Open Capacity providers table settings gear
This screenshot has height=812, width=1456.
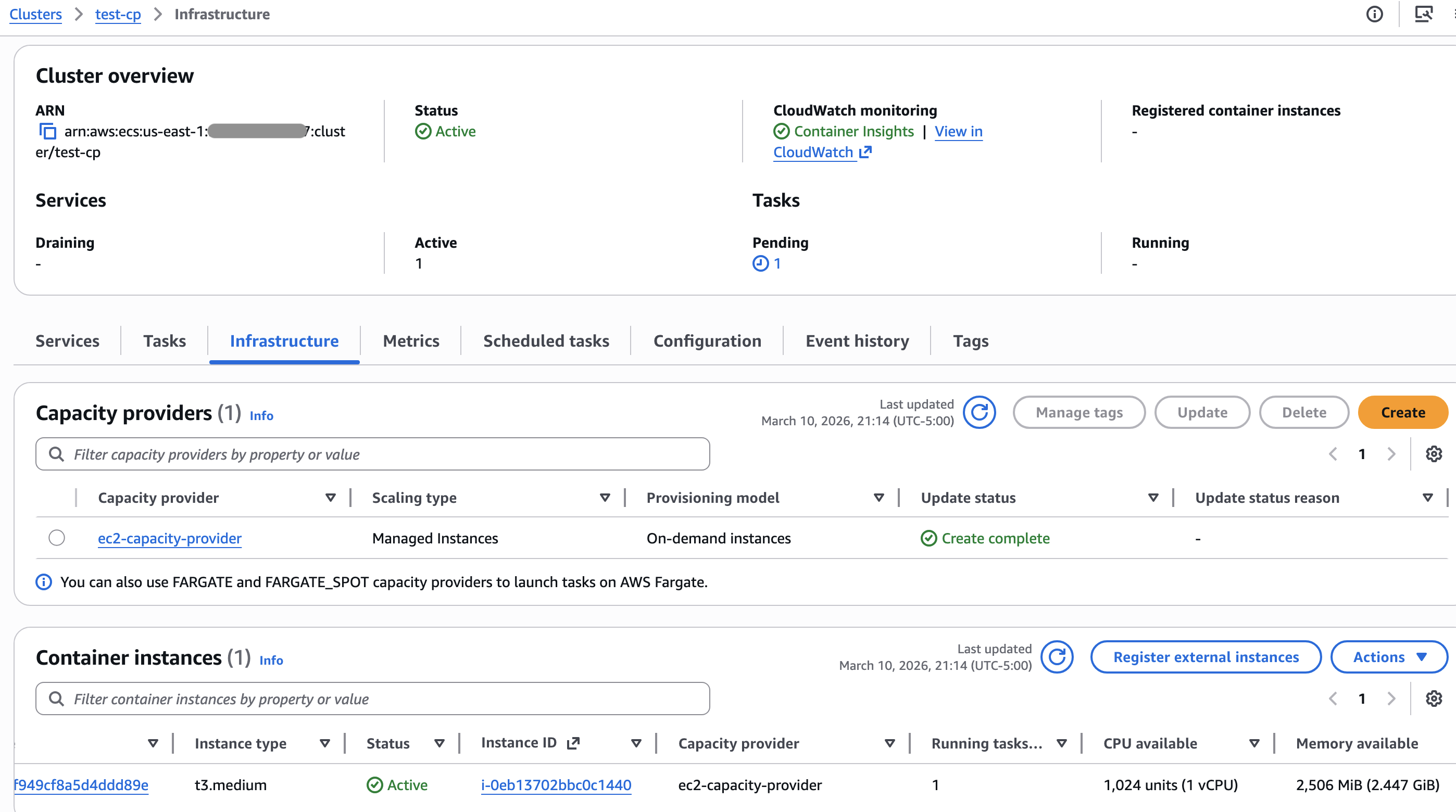coord(1434,454)
